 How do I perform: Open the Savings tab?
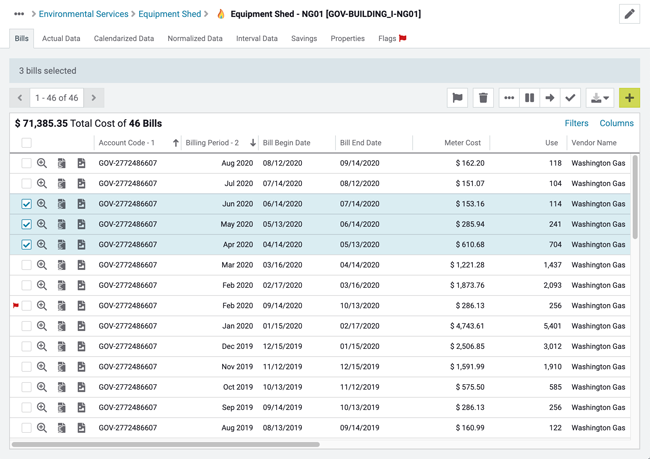[x=304, y=38]
